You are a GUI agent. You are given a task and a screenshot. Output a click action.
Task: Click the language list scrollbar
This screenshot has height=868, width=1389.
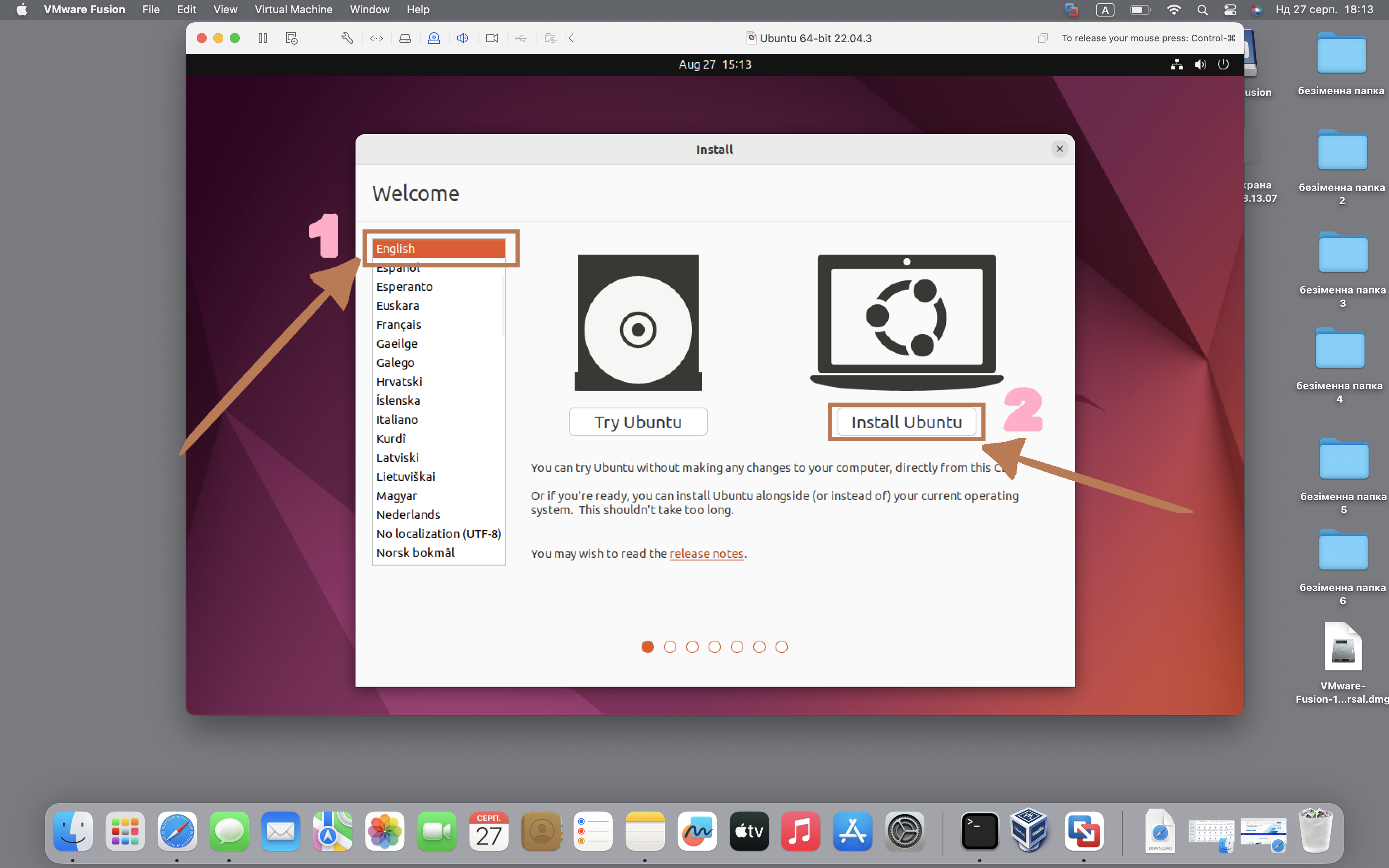coord(503,305)
